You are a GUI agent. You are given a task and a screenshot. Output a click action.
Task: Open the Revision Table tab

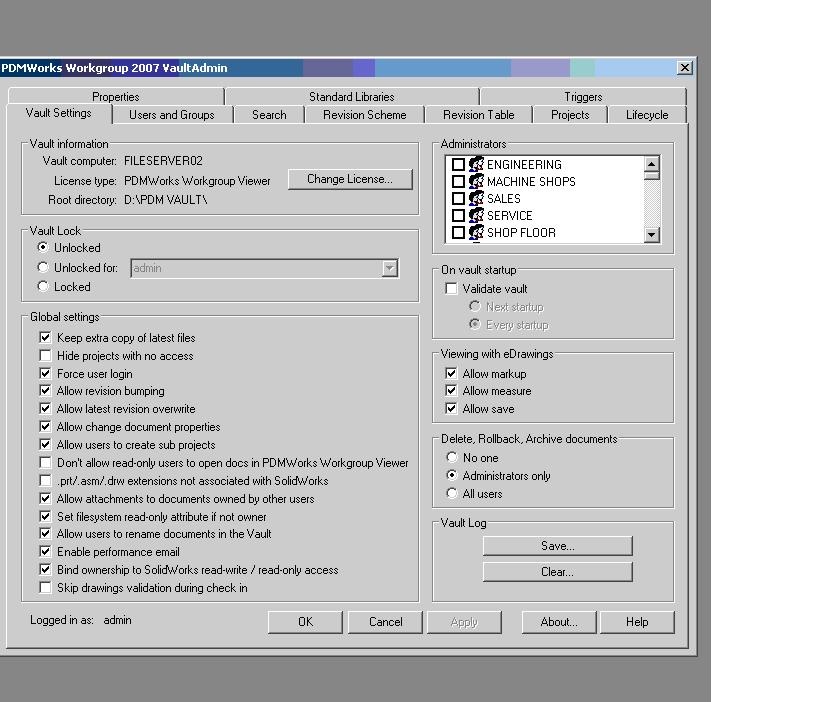coord(478,115)
